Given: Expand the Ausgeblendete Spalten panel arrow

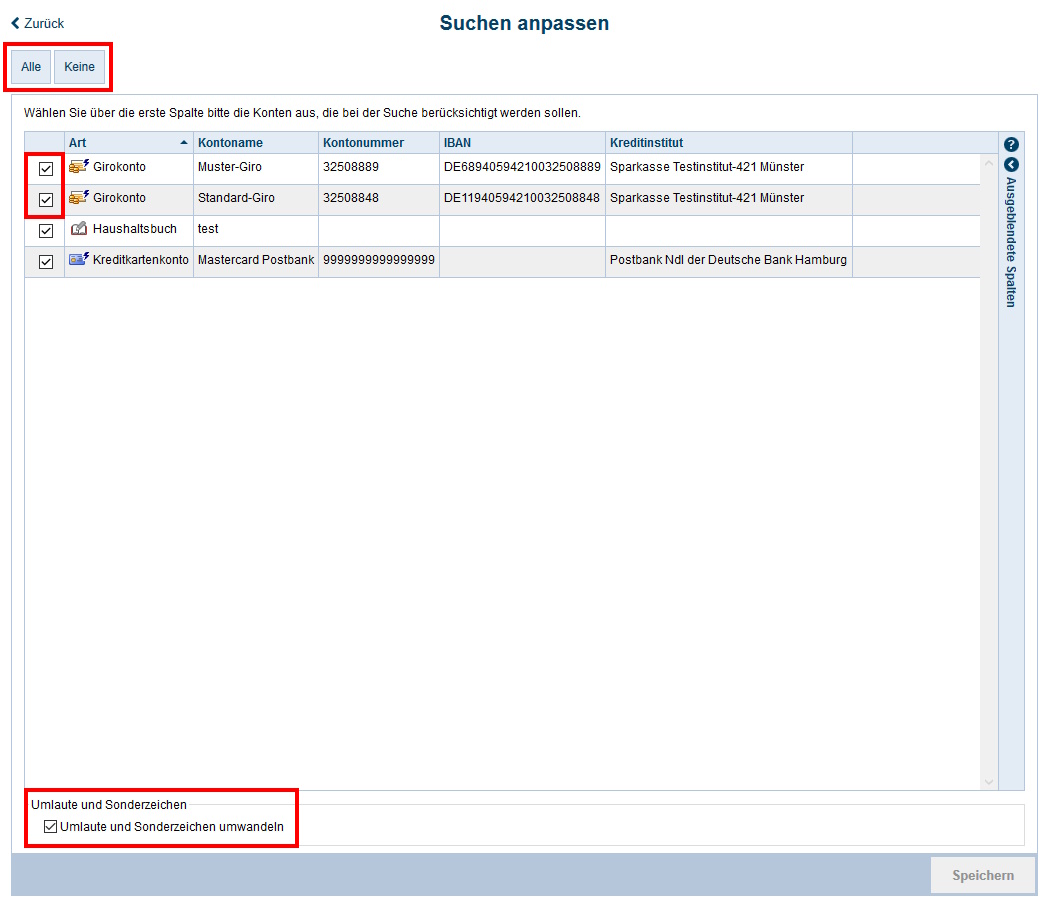Looking at the screenshot, I should point(1011,164).
